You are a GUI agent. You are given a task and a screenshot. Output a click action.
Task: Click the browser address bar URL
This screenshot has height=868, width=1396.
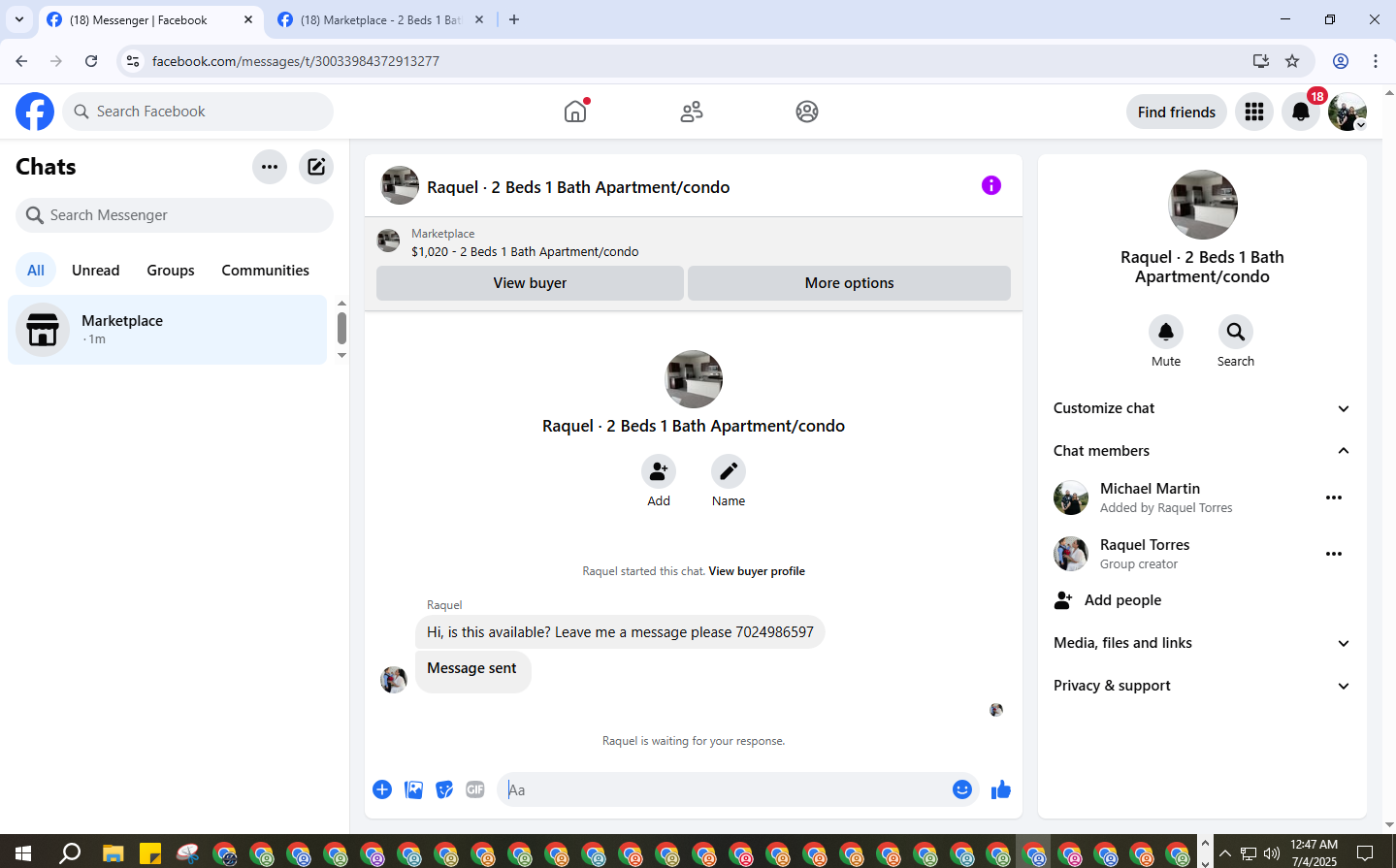coord(296,61)
